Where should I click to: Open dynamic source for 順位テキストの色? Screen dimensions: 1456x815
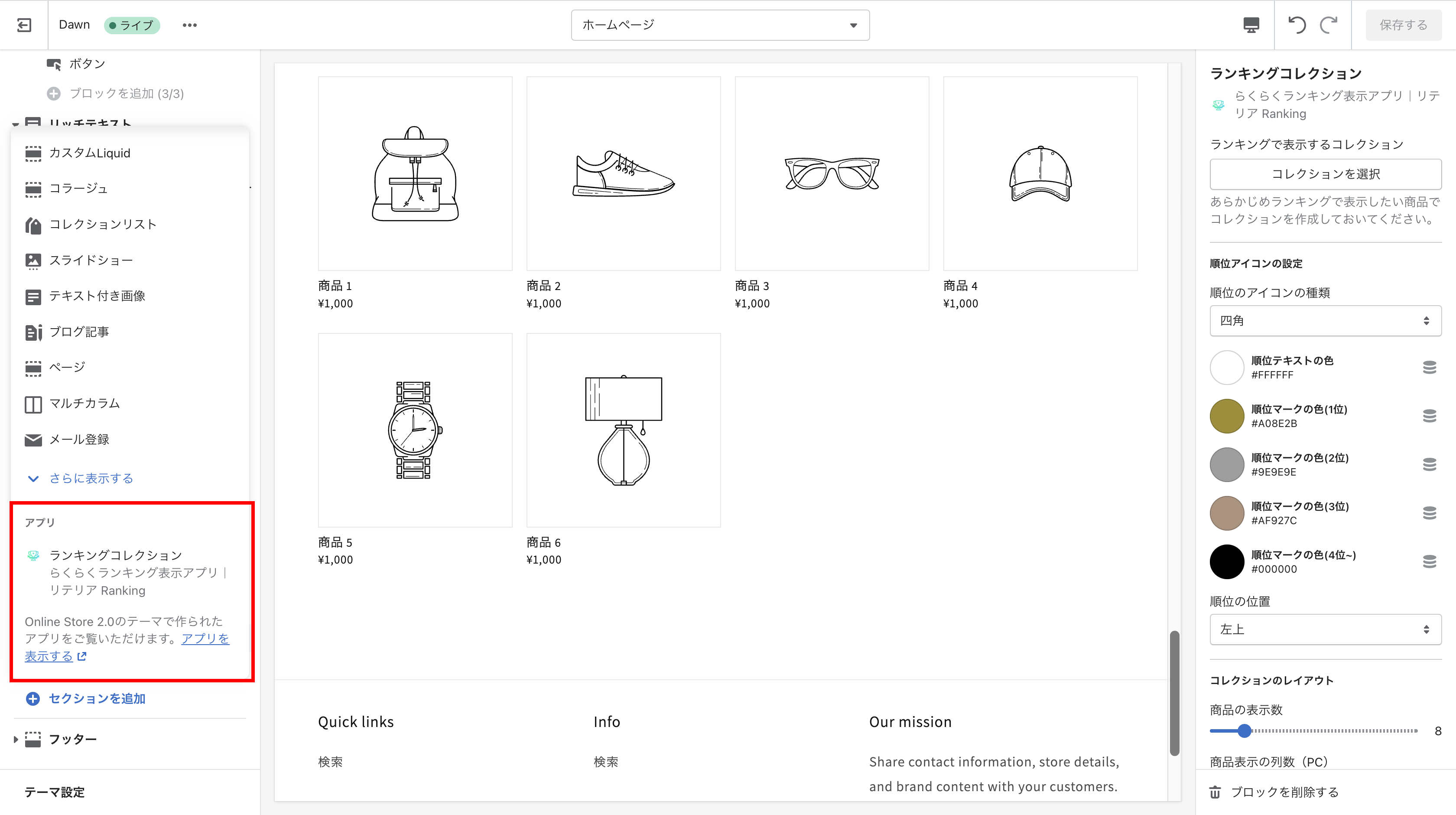coord(1429,368)
